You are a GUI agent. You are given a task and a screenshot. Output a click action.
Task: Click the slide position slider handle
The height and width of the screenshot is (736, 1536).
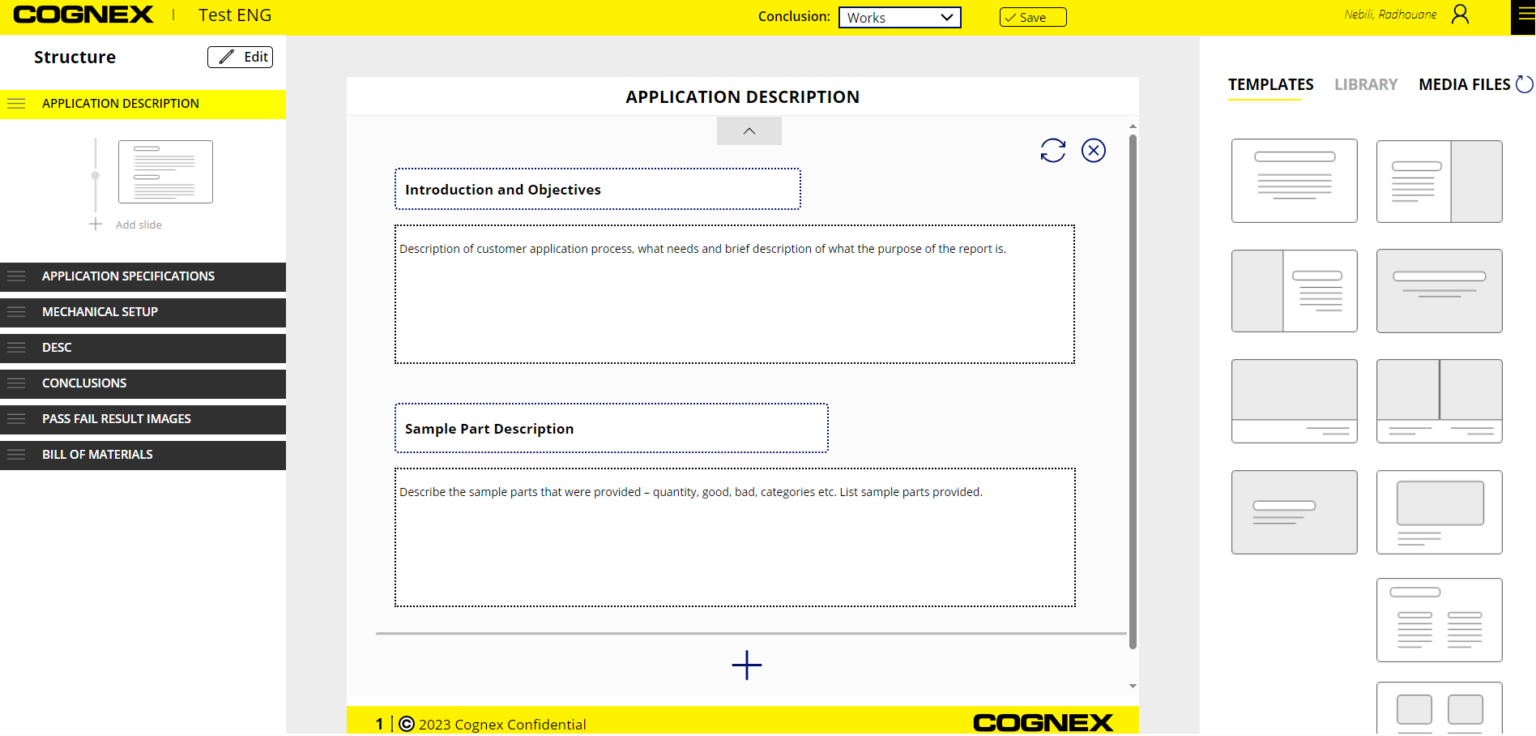click(95, 176)
